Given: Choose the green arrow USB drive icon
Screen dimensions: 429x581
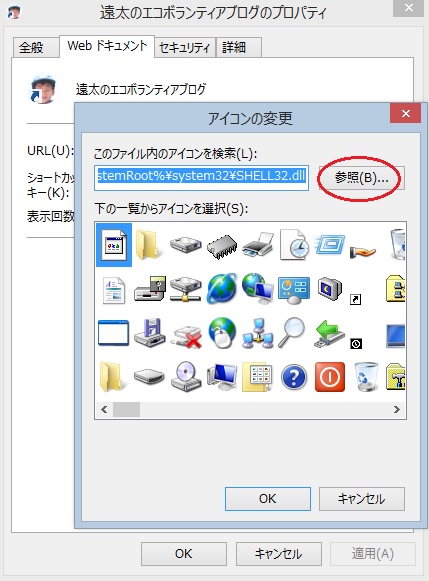Looking at the screenshot, I should (x=329, y=333).
